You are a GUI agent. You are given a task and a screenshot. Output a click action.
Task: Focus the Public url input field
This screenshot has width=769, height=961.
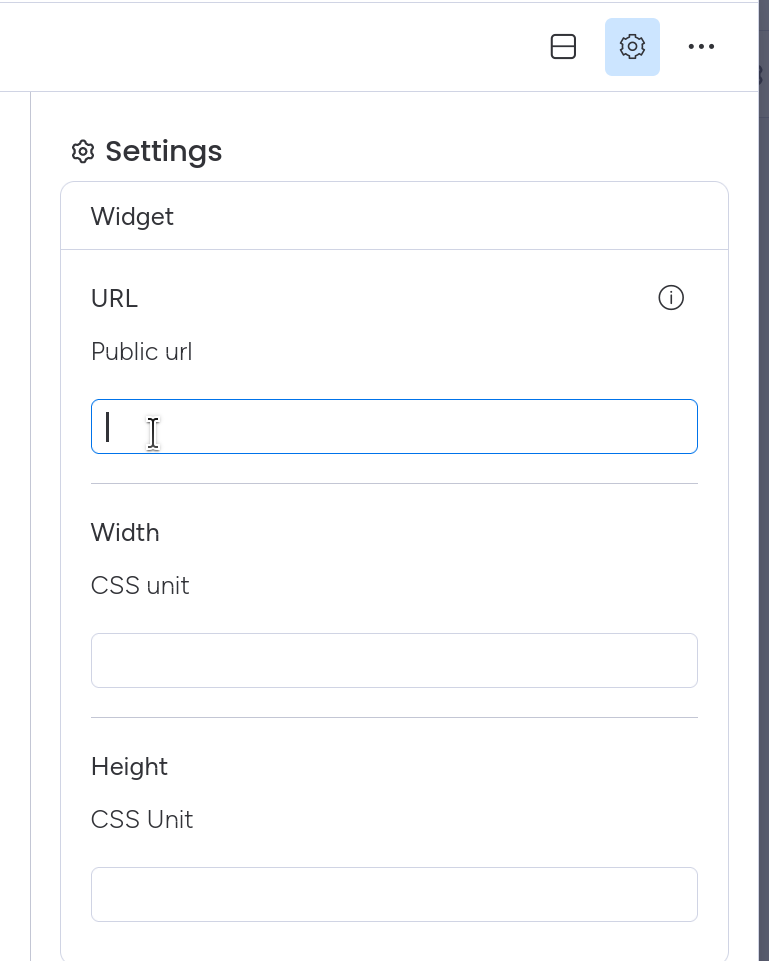394,427
